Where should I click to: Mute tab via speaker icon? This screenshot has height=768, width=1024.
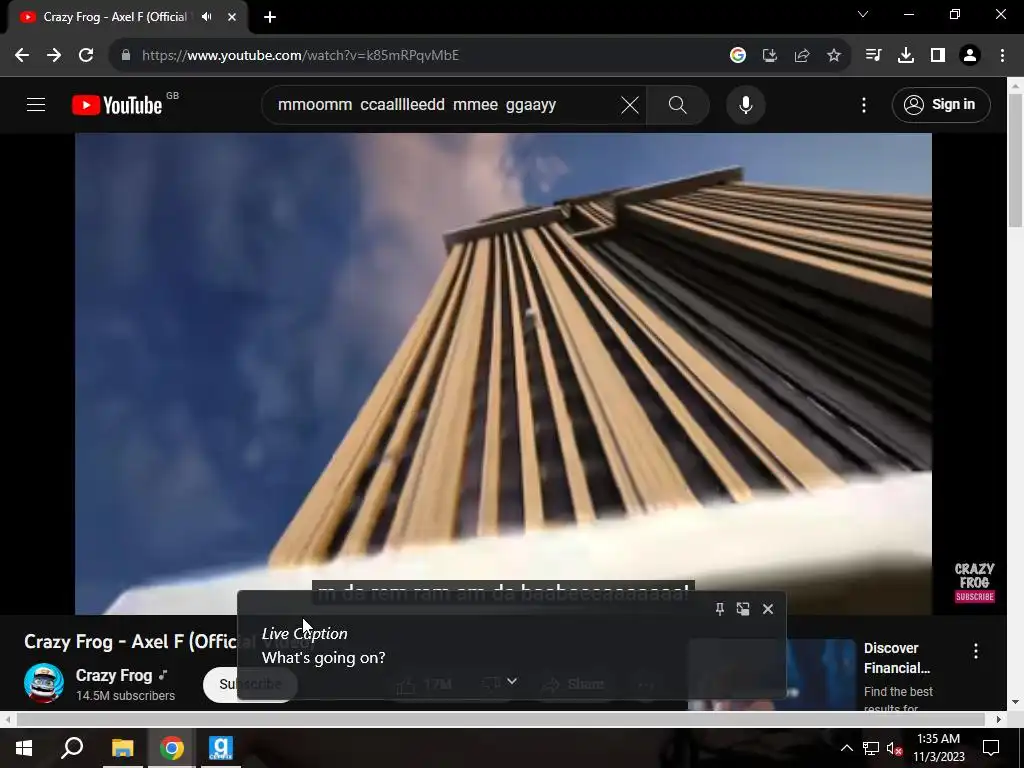pos(207,17)
